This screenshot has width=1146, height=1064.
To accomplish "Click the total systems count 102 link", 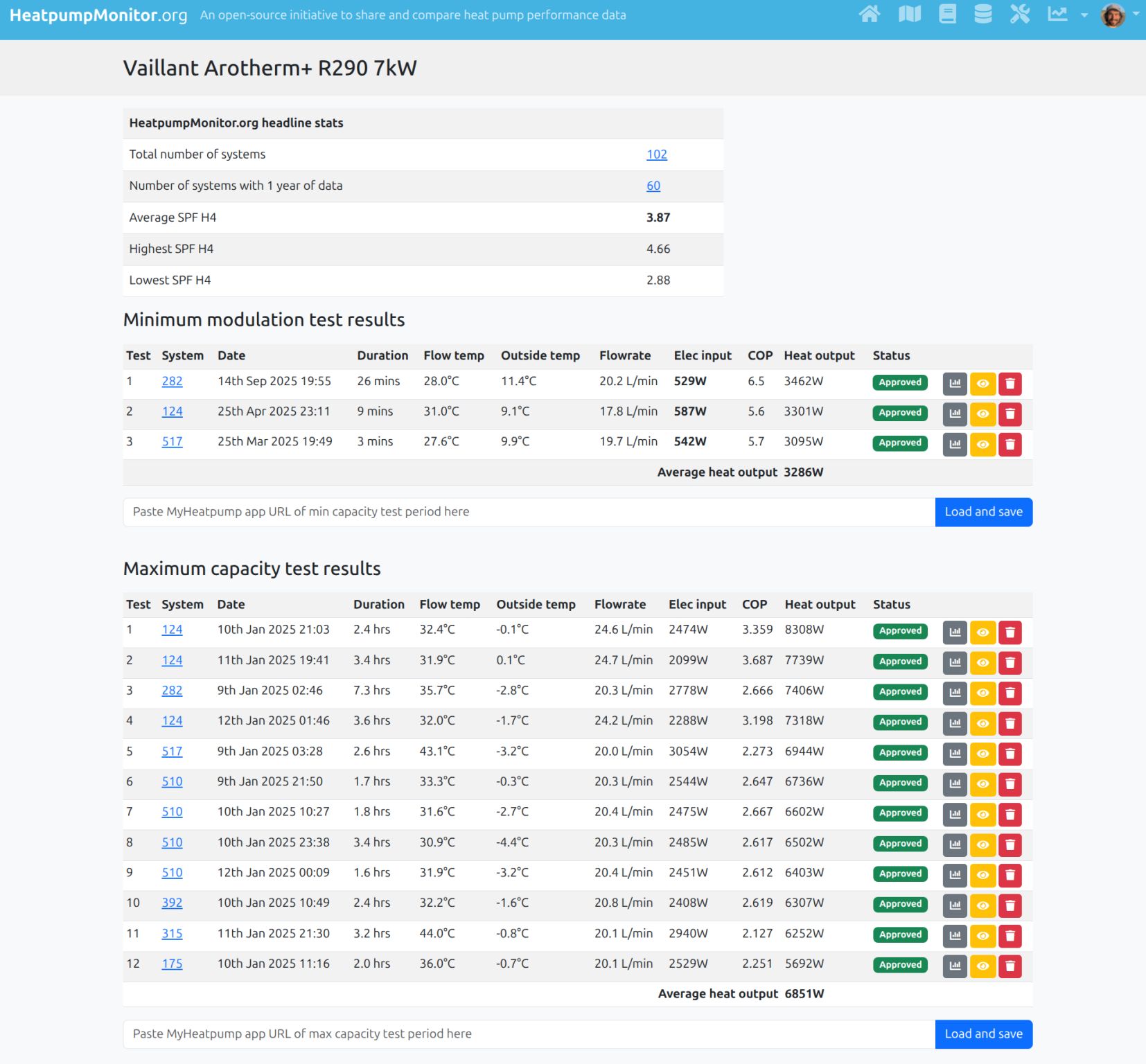I will pos(656,154).
